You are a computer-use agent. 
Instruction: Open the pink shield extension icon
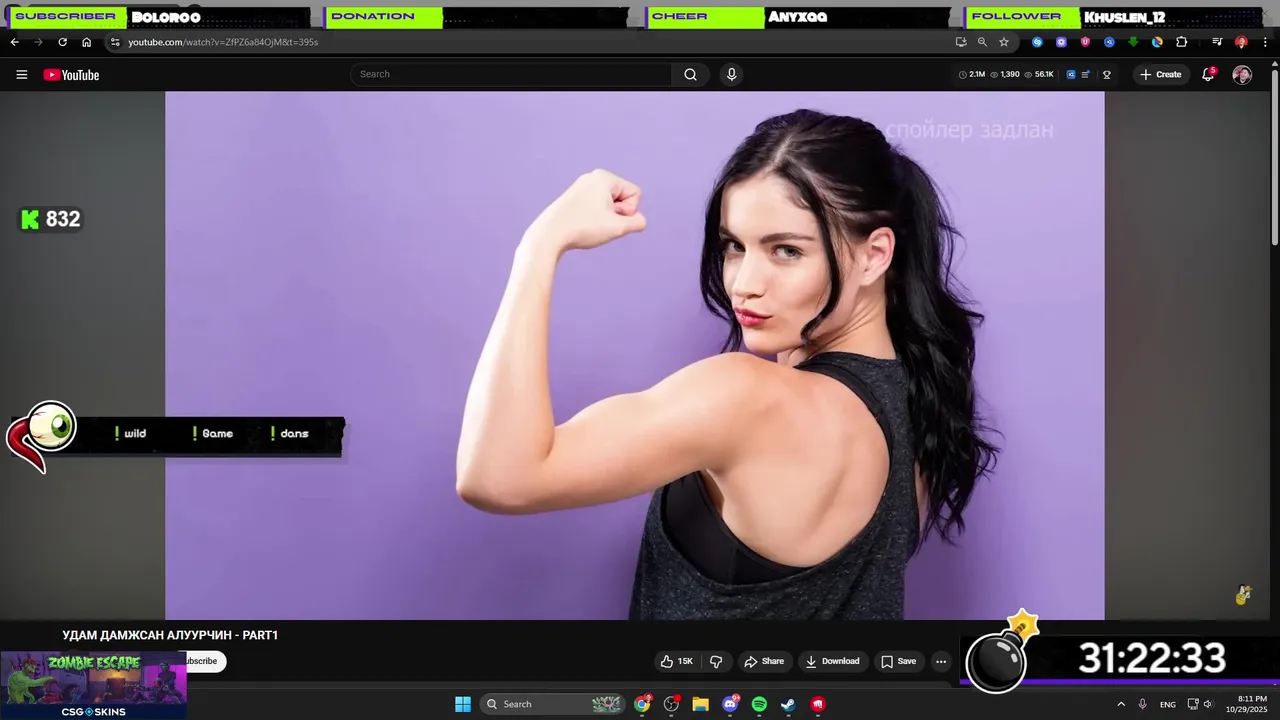tap(1085, 42)
